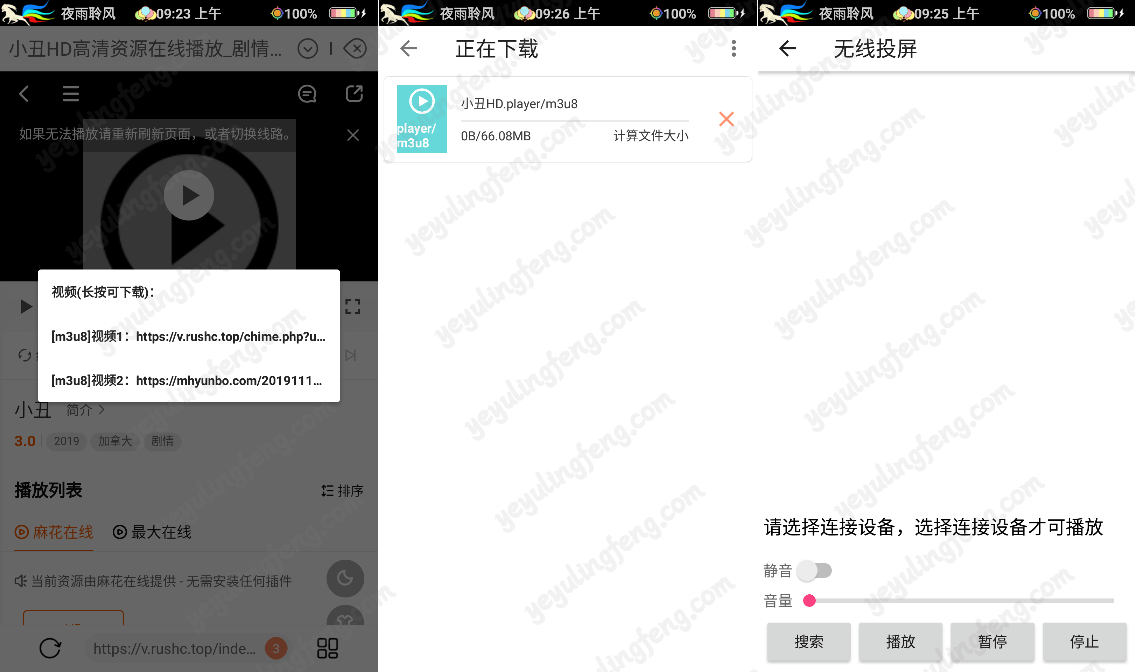The height and width of the screenshot is (672, 1135).
Task: Open three-dot overflow menu in 正在下载
Action: coord(733,49)
